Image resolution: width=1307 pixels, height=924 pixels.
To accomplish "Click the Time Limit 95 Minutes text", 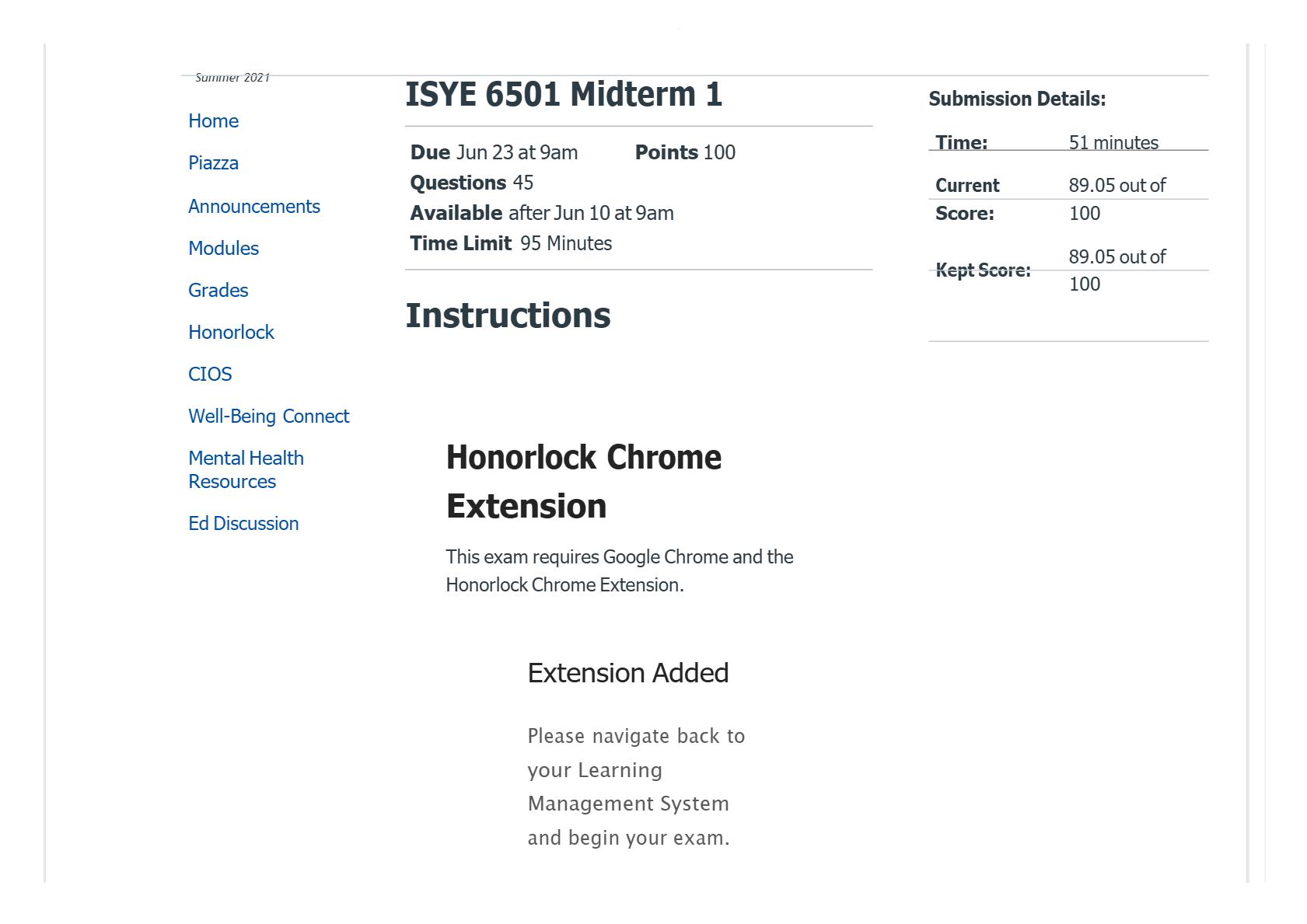I will (511, 243).
